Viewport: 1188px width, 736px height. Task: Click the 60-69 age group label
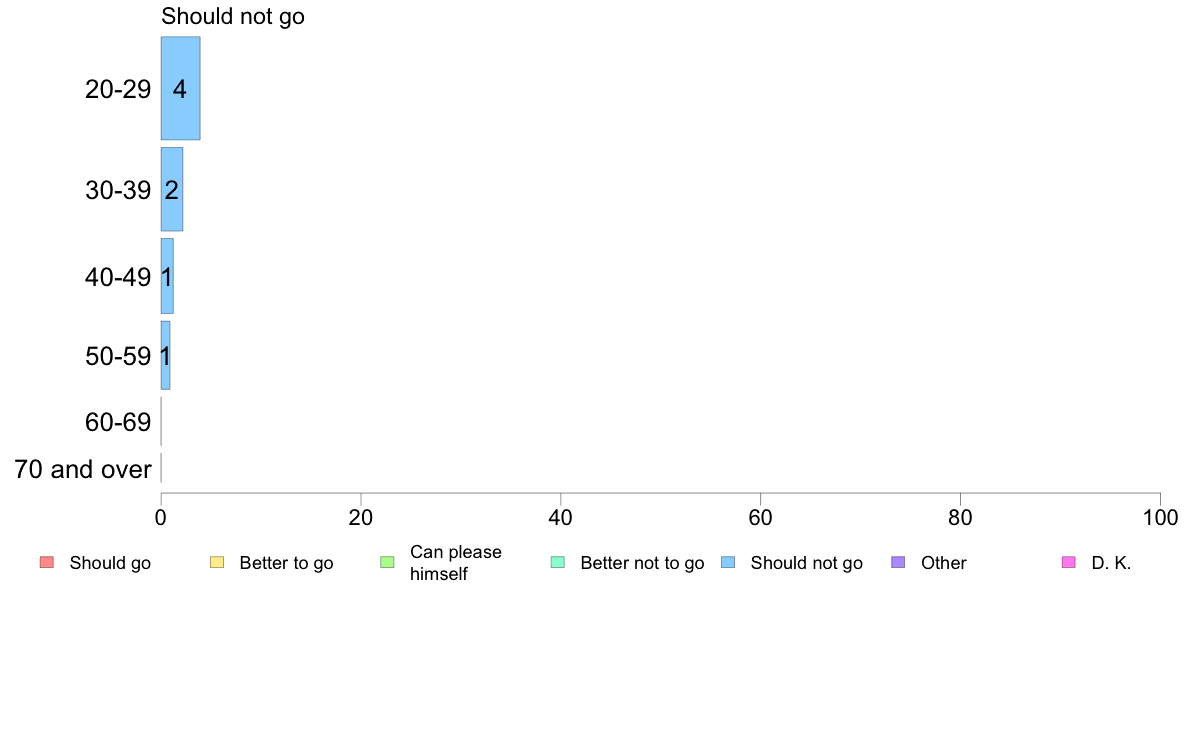click(x=118, y=422)
